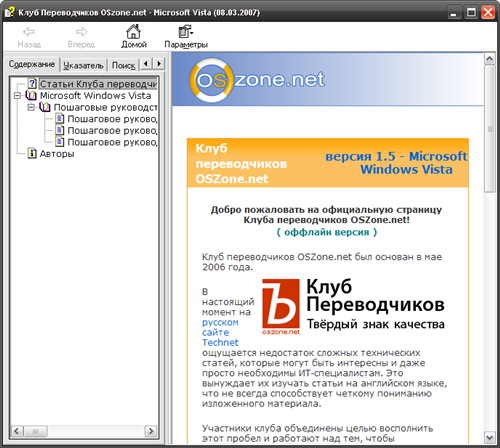This screenshot has height=448, width=500.
Task: Click the tree horizontal scrollbar thumb
Action: pyautogui.click(x=35, y=431)
